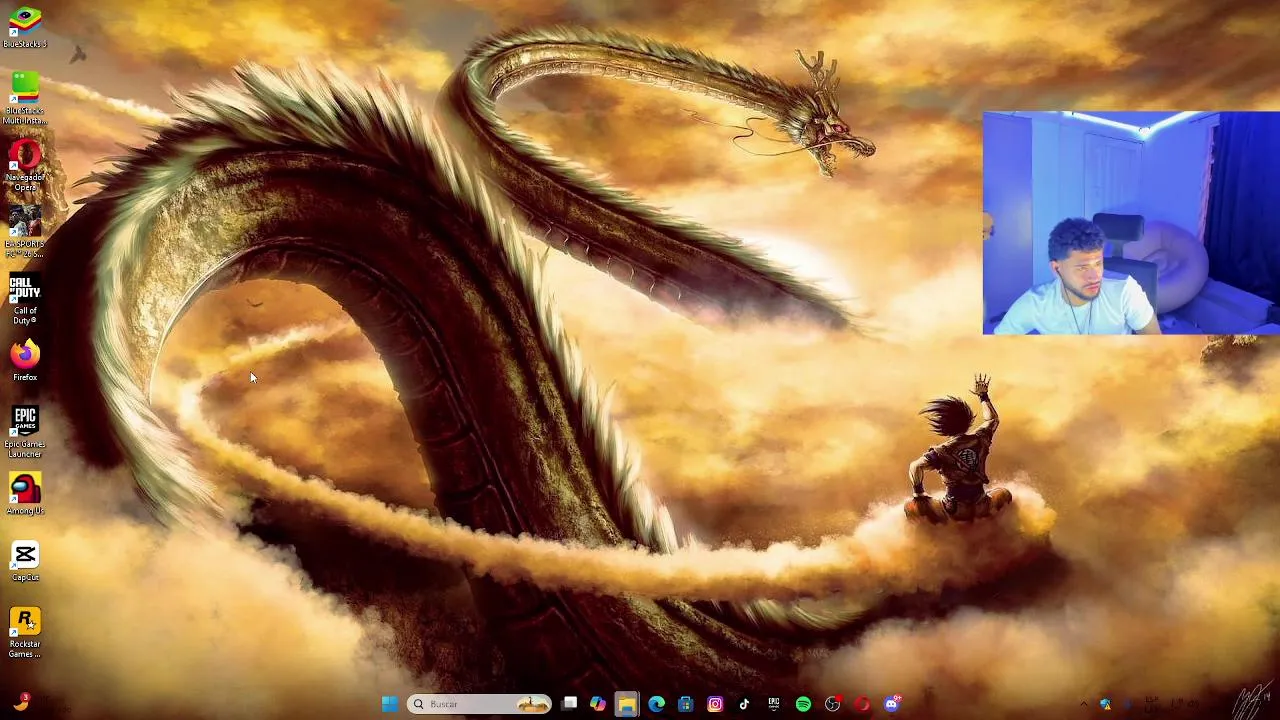The height and width of the screenshot is (720, 1280).
Task: Click the network warning tray icon
Action: click(1106, 704)
